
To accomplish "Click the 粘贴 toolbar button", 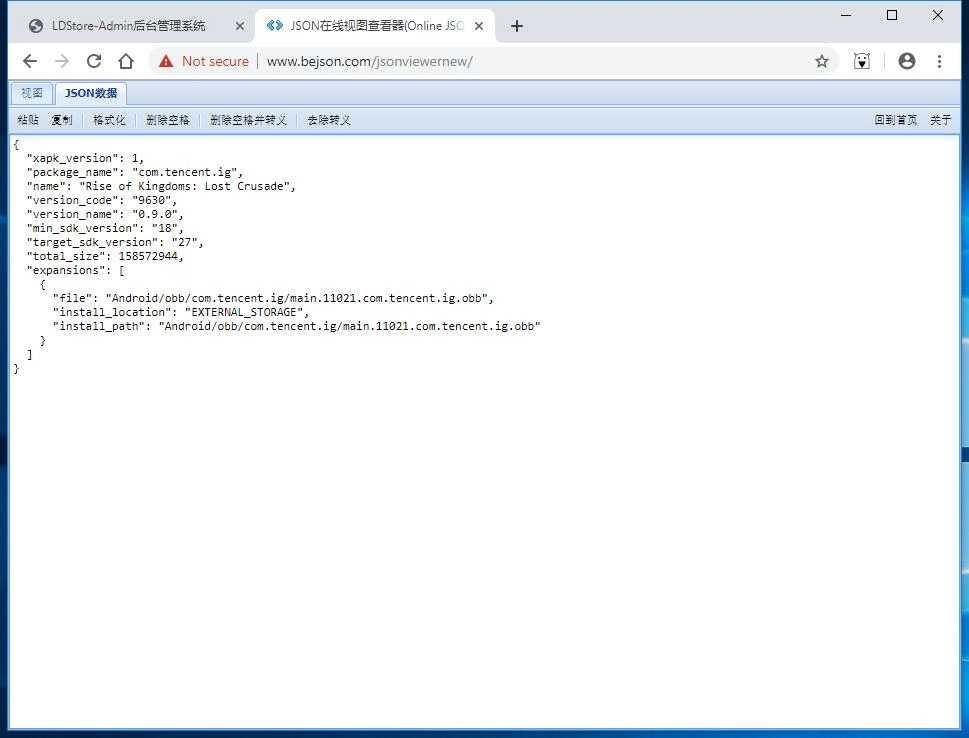I will pyautogui.click(x=28, y=120).
